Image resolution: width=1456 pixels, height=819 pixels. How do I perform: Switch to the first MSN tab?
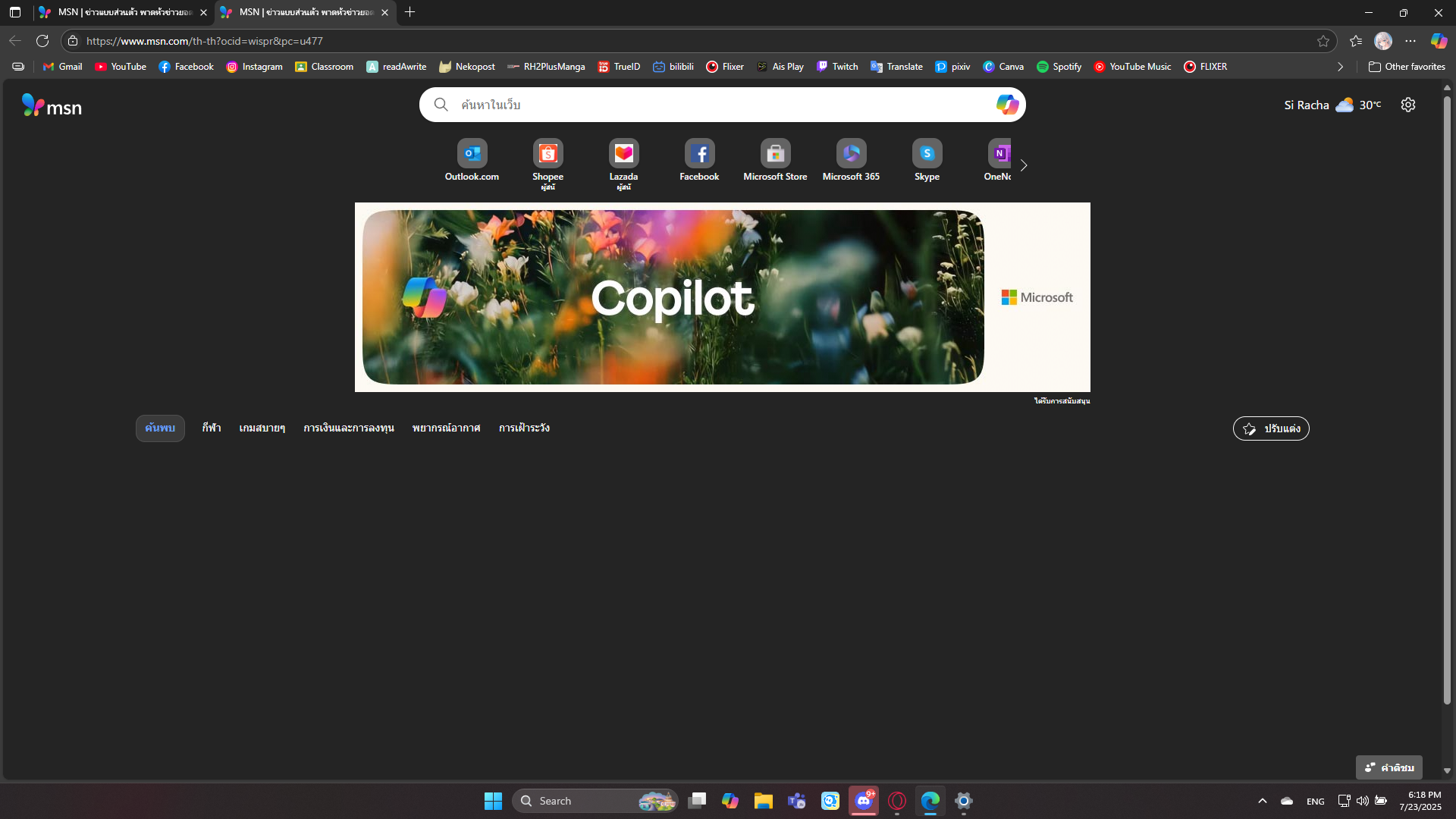(x=123, y=12)
